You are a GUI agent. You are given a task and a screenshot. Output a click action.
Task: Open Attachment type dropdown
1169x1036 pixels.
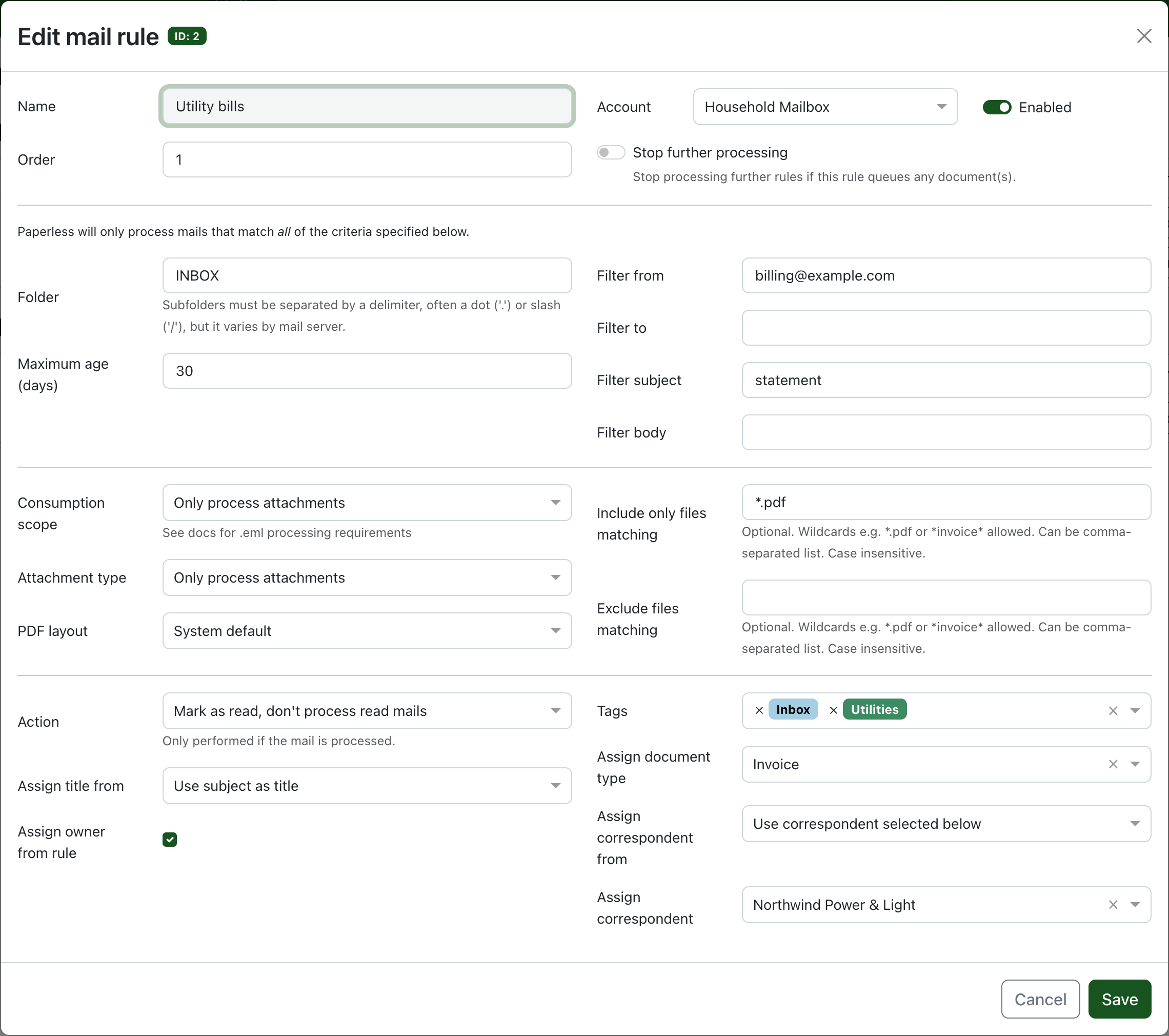coord(367,577)
